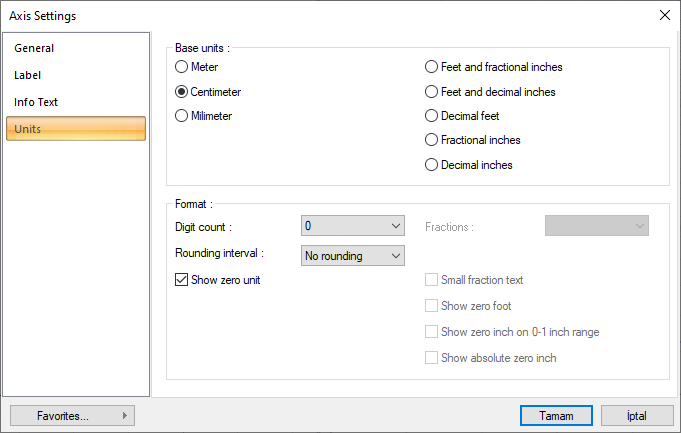Toggle Show zero unit checkbox
The height and width of the screenshot is (433, 681).
pyautogui.click(x=182, y=280)
